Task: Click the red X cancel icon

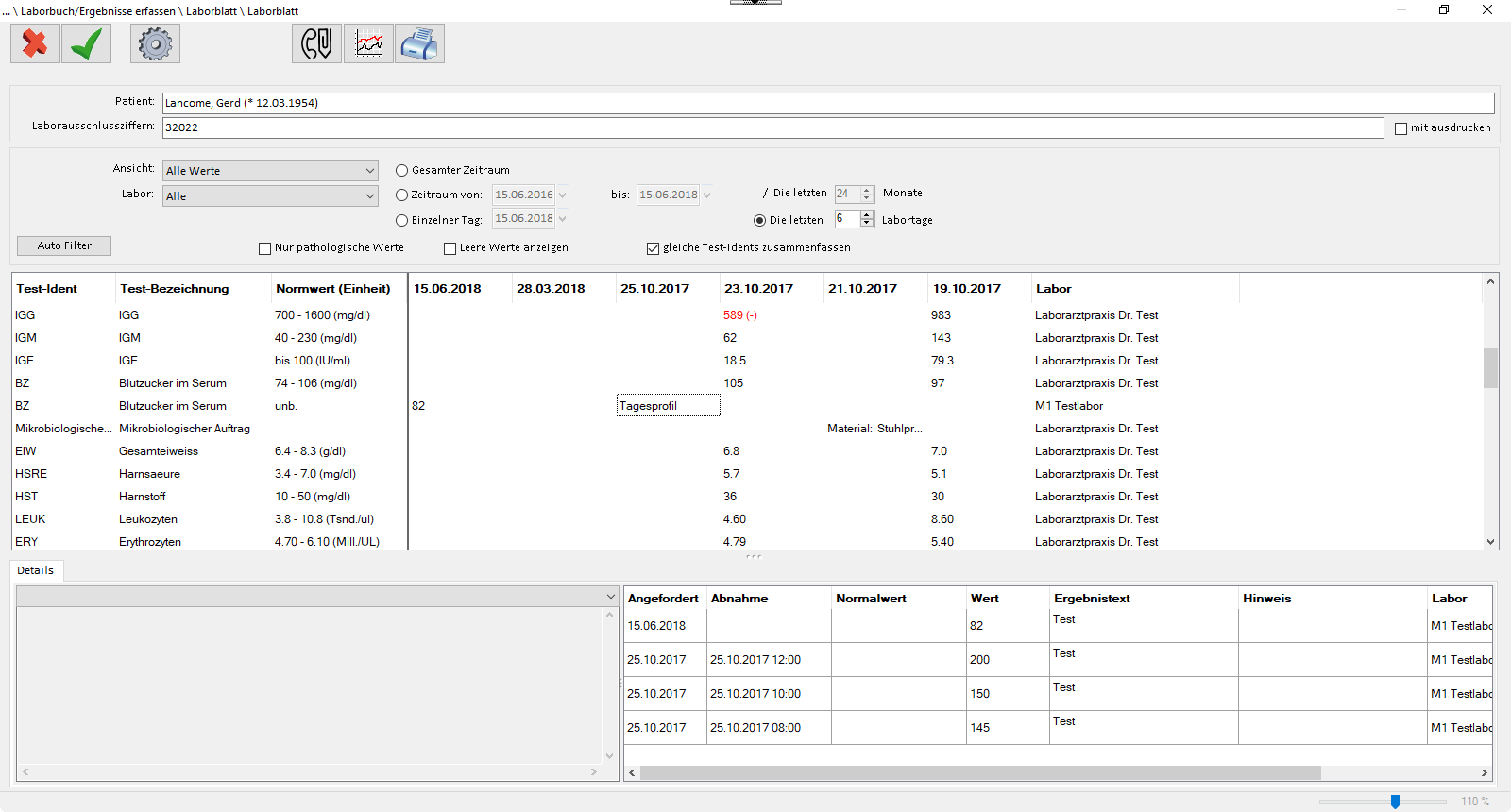Action: click(35, 43)
